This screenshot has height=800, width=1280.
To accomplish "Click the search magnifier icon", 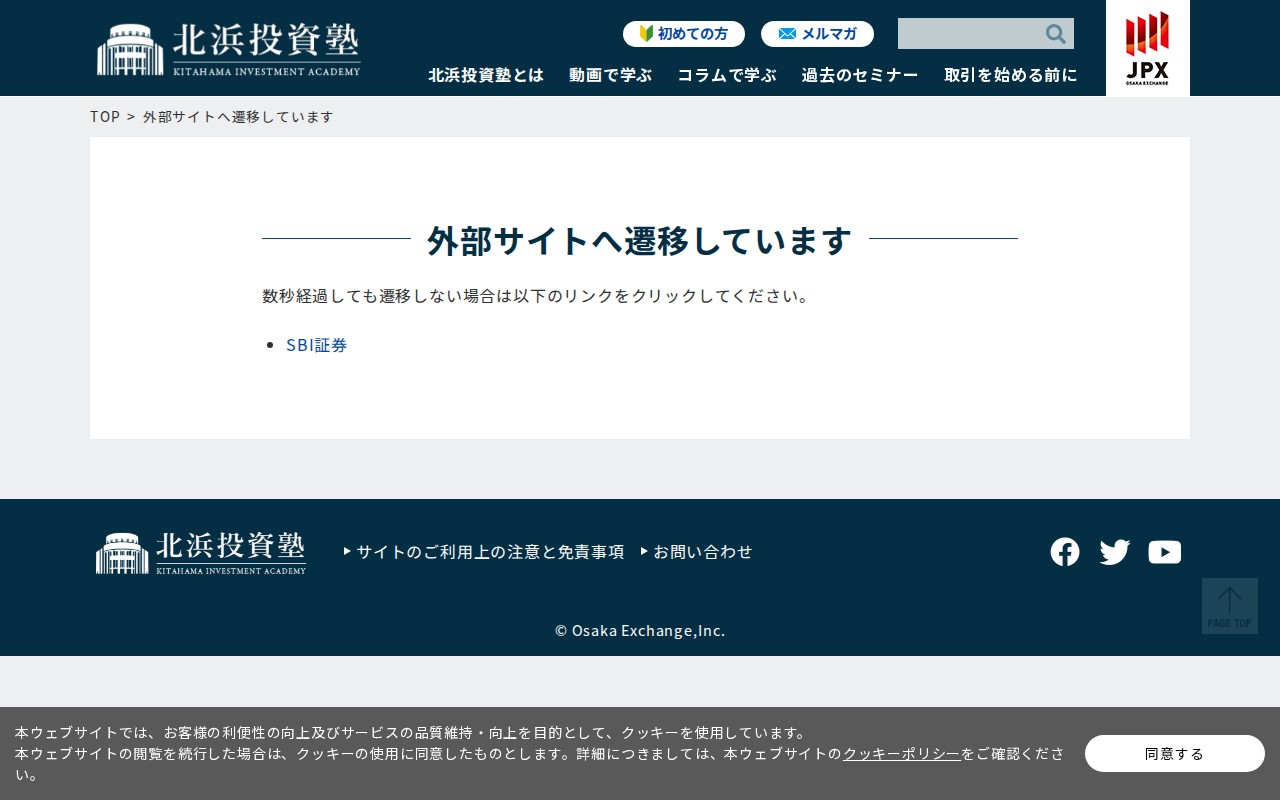I will point(1056,34).
